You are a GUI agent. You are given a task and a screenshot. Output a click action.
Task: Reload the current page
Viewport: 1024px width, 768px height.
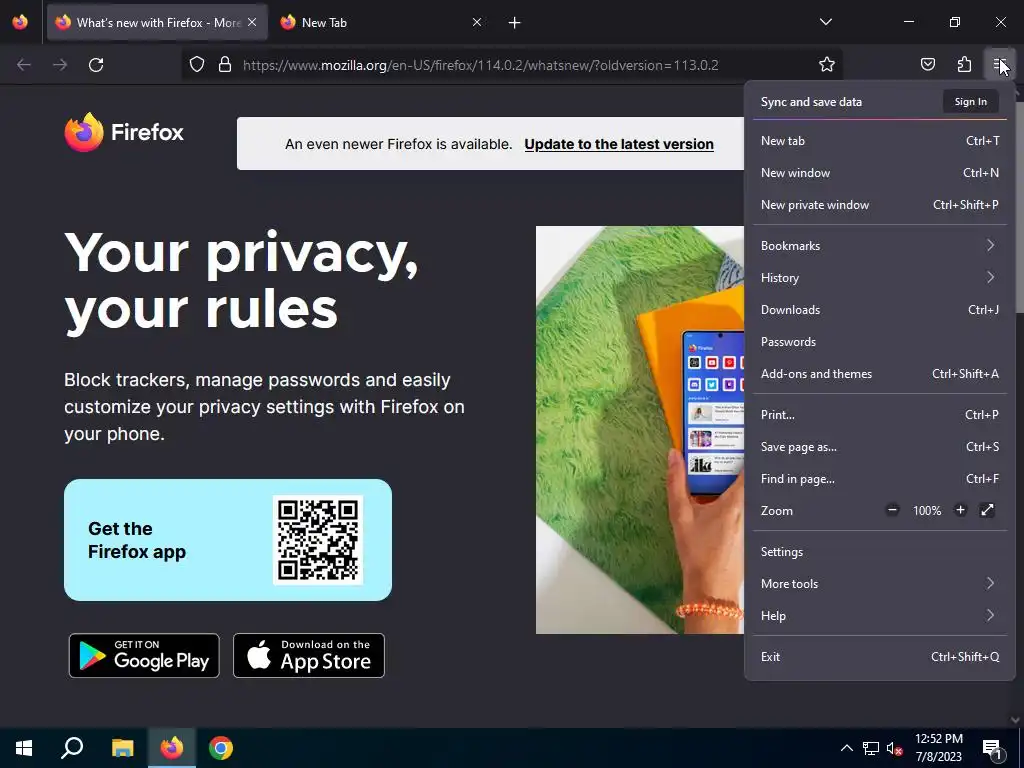coord(96,65)
